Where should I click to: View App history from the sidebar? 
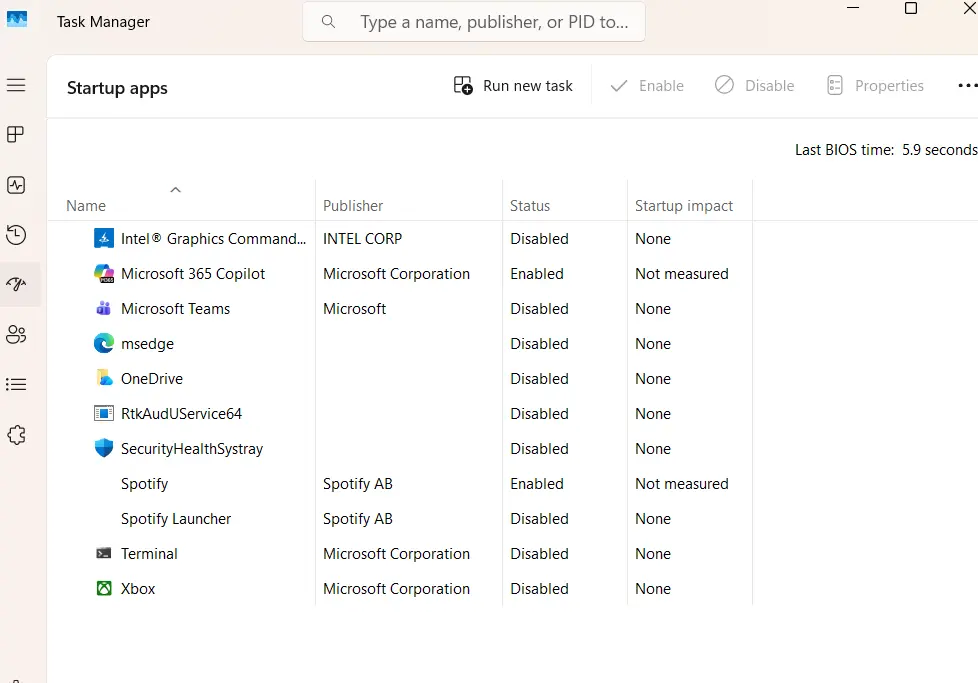click(16, 235)
